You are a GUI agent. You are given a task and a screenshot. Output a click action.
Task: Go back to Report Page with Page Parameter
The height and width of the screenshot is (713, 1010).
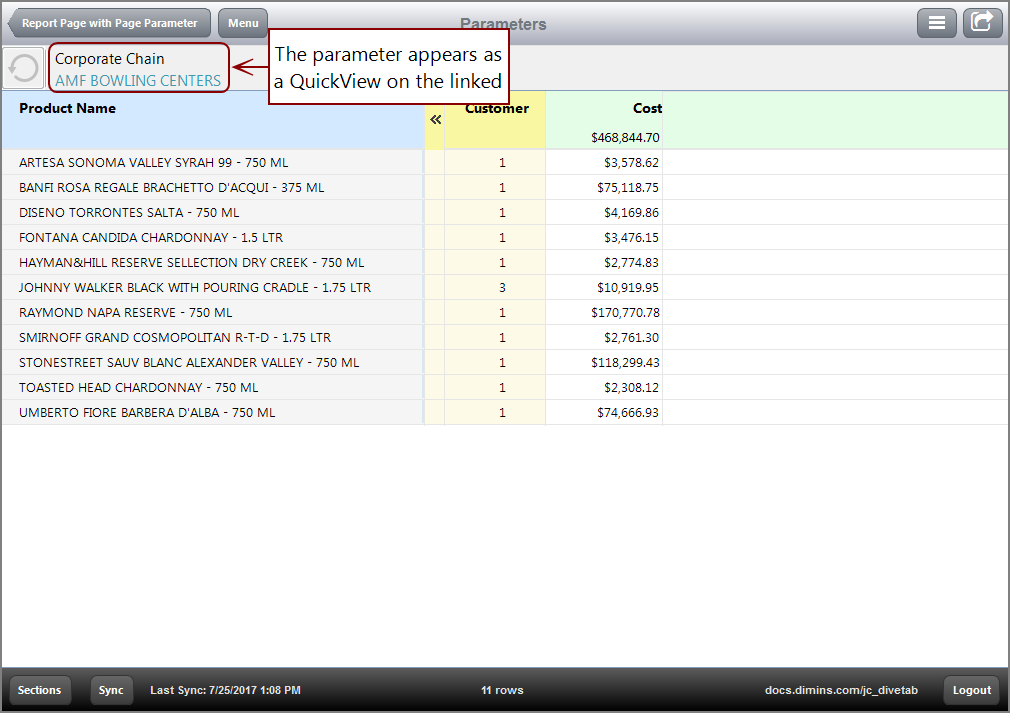click(x=109, y=22)
